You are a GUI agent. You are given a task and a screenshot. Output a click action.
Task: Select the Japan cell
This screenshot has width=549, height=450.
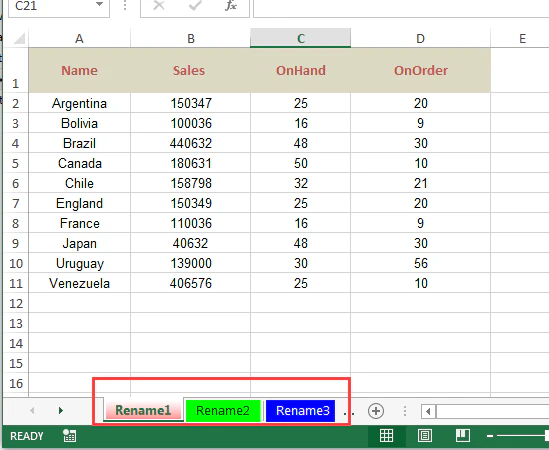[79, 243]
